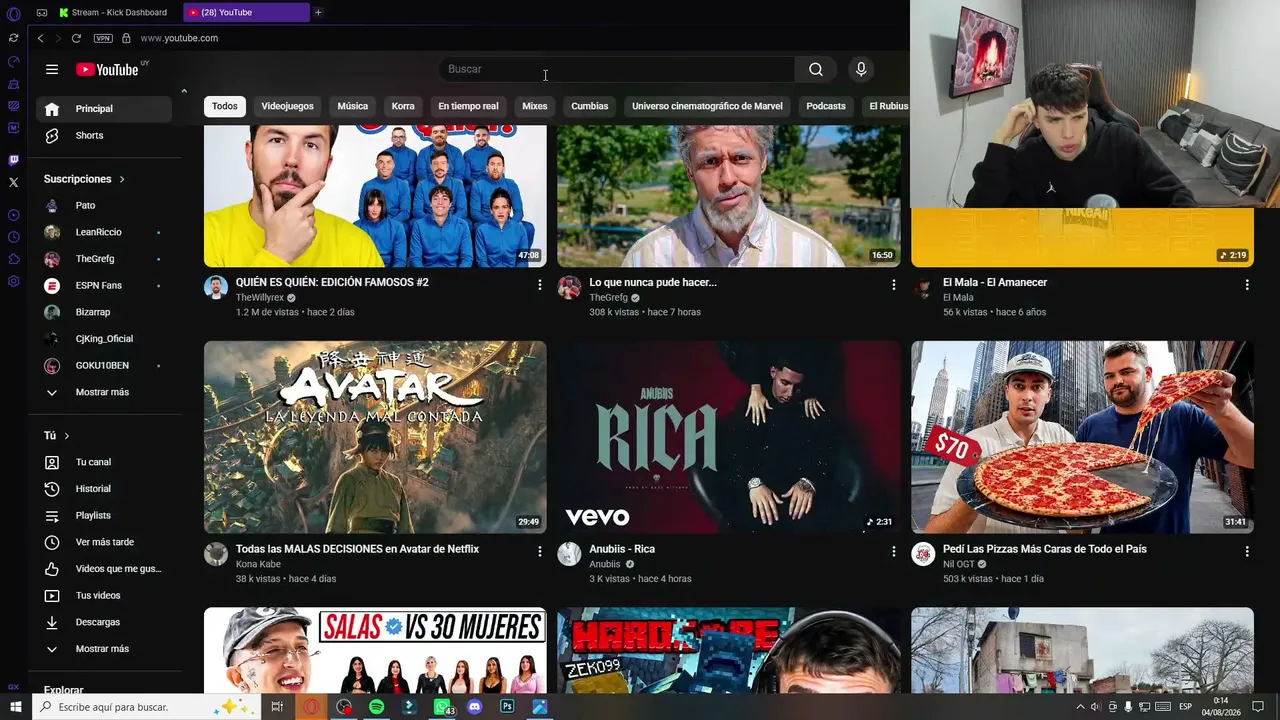The image size is (1280, 720).
Task: Reload the page in browser toolbar
Action: (76, 38)
